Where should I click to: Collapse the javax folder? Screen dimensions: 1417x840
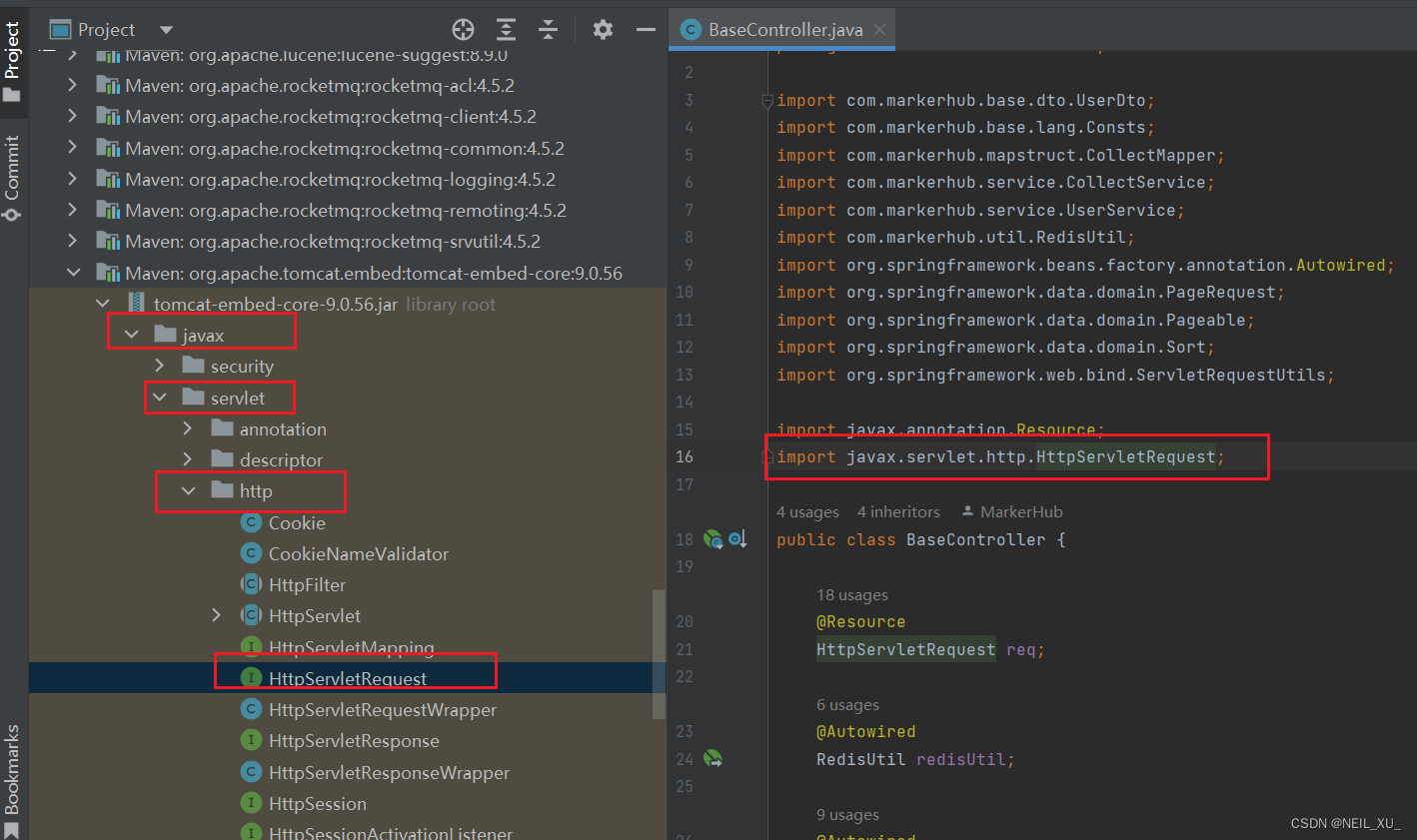(x=131, y=335)
